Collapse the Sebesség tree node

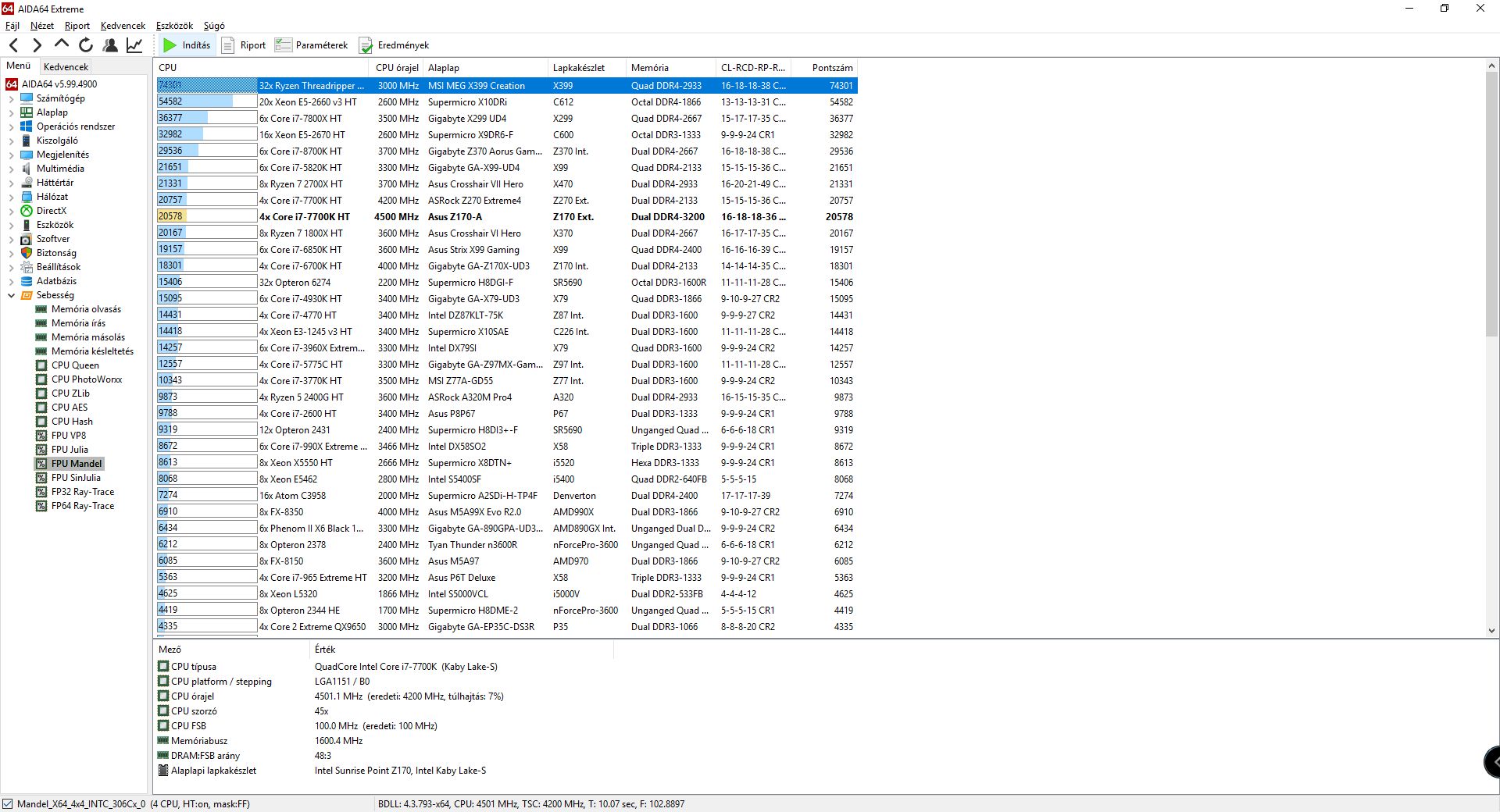[x=11, y=296]
